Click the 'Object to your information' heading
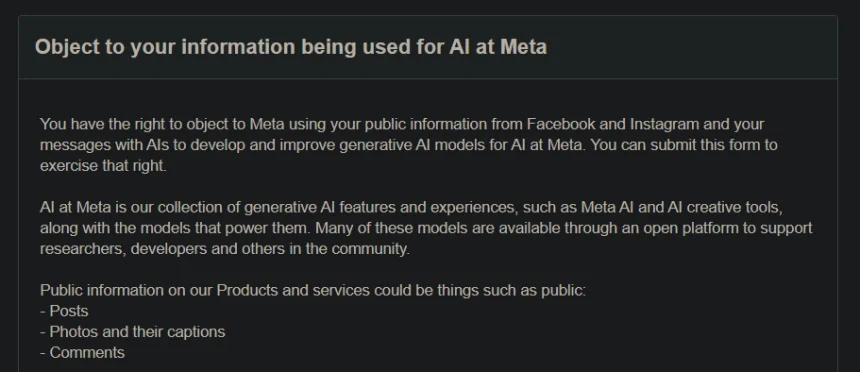Viewport: 860px width, 372px height. coord(291,47)
